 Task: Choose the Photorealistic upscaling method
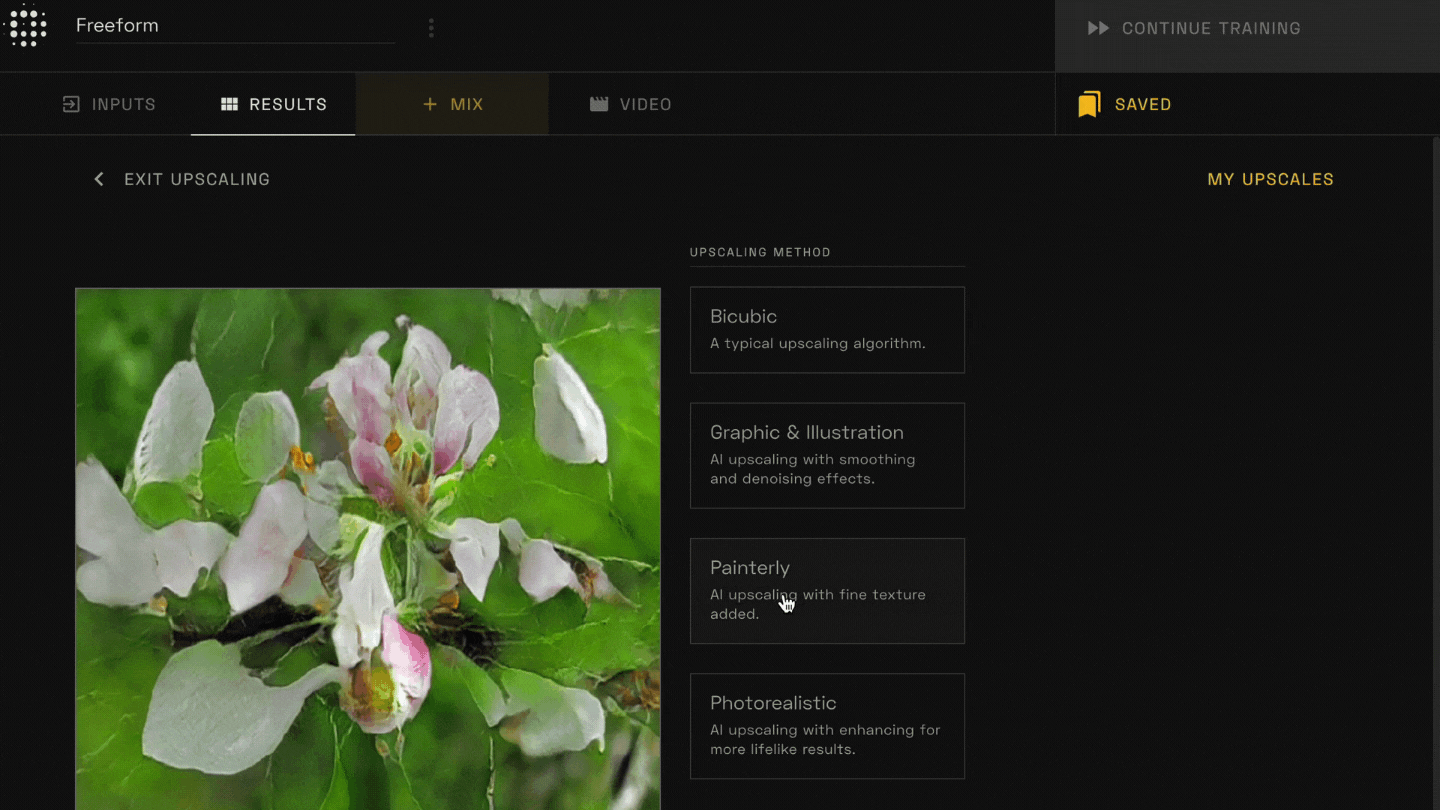click(x=827, y=726)
